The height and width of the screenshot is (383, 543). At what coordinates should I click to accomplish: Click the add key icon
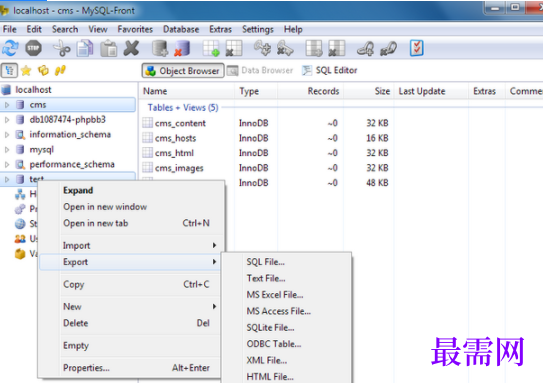click(262, 48)
